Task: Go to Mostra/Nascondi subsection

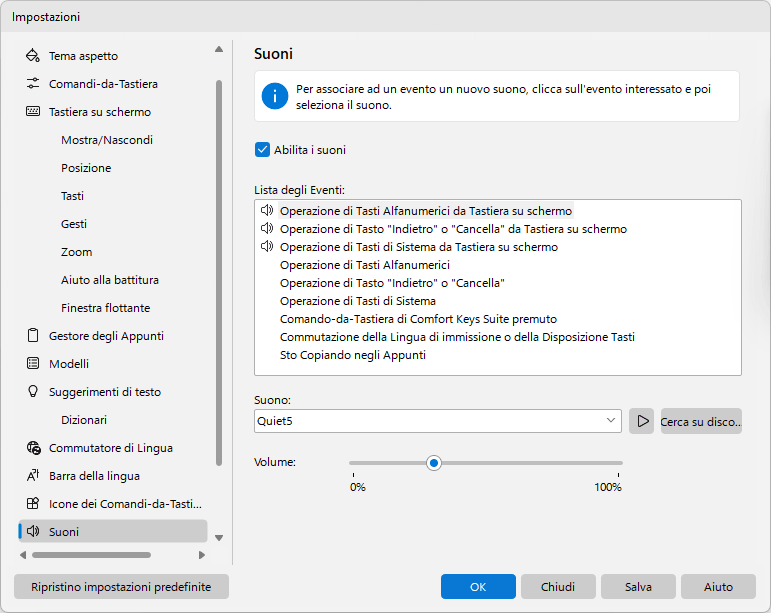Action: pyautogui.click(x=107, y=140)
